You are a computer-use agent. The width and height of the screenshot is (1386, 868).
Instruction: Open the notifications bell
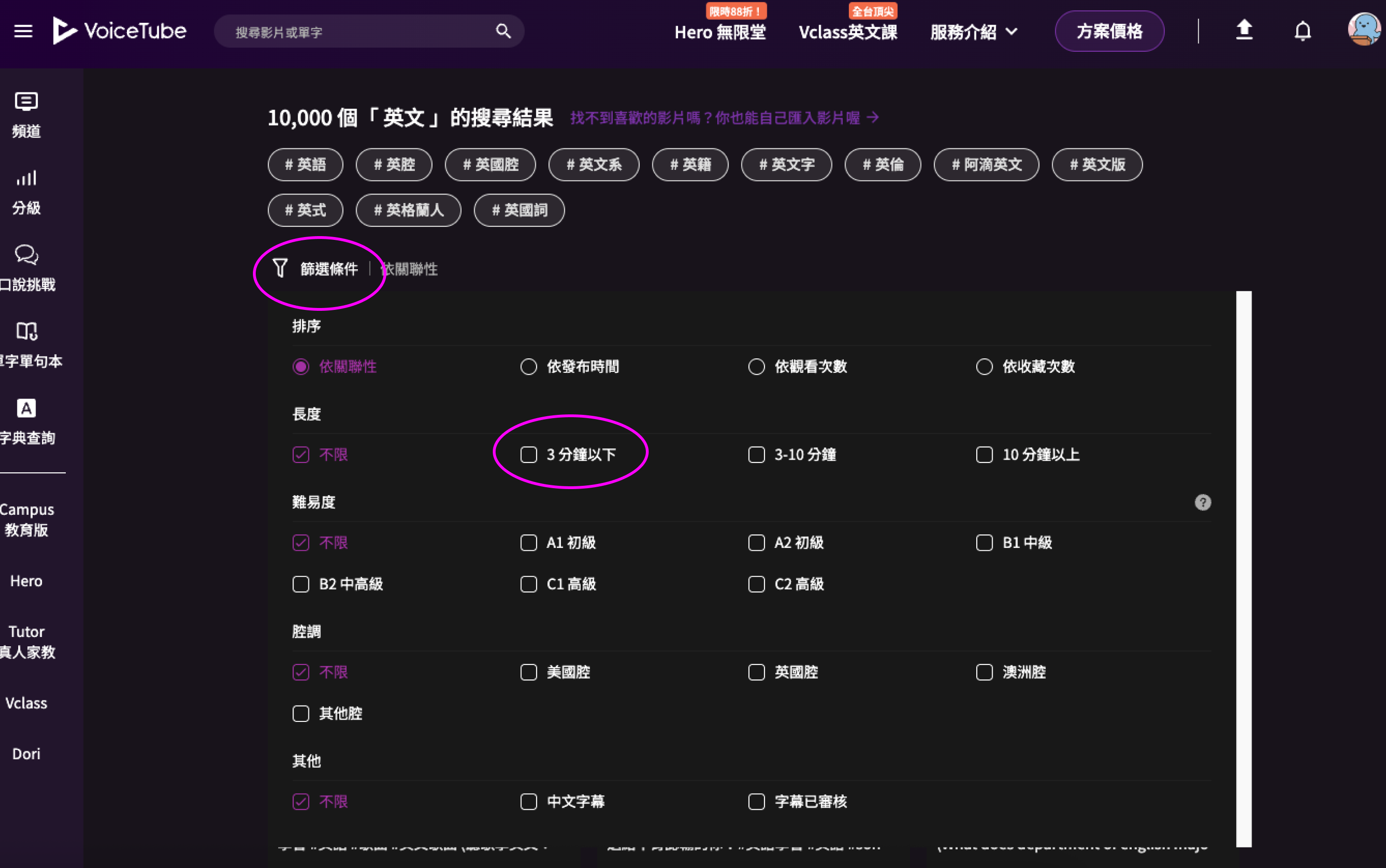1302,31
